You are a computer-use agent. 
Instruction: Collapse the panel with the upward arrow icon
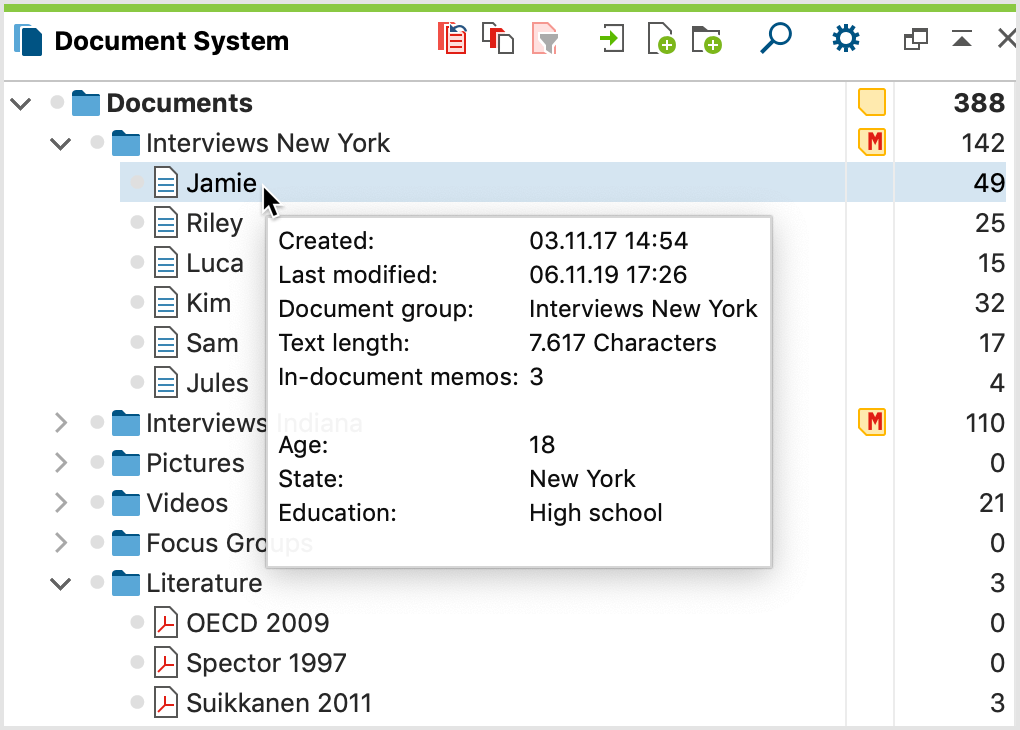click(961, 39)
